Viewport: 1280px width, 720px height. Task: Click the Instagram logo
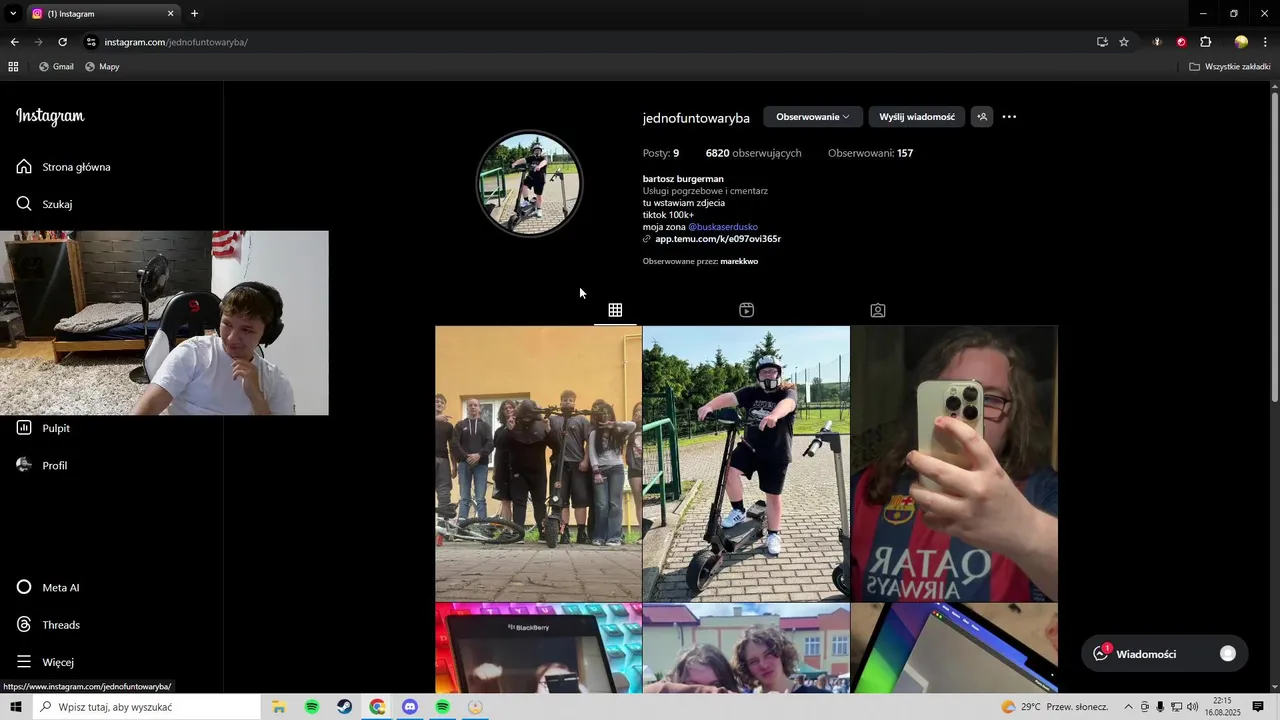[50, 116]
